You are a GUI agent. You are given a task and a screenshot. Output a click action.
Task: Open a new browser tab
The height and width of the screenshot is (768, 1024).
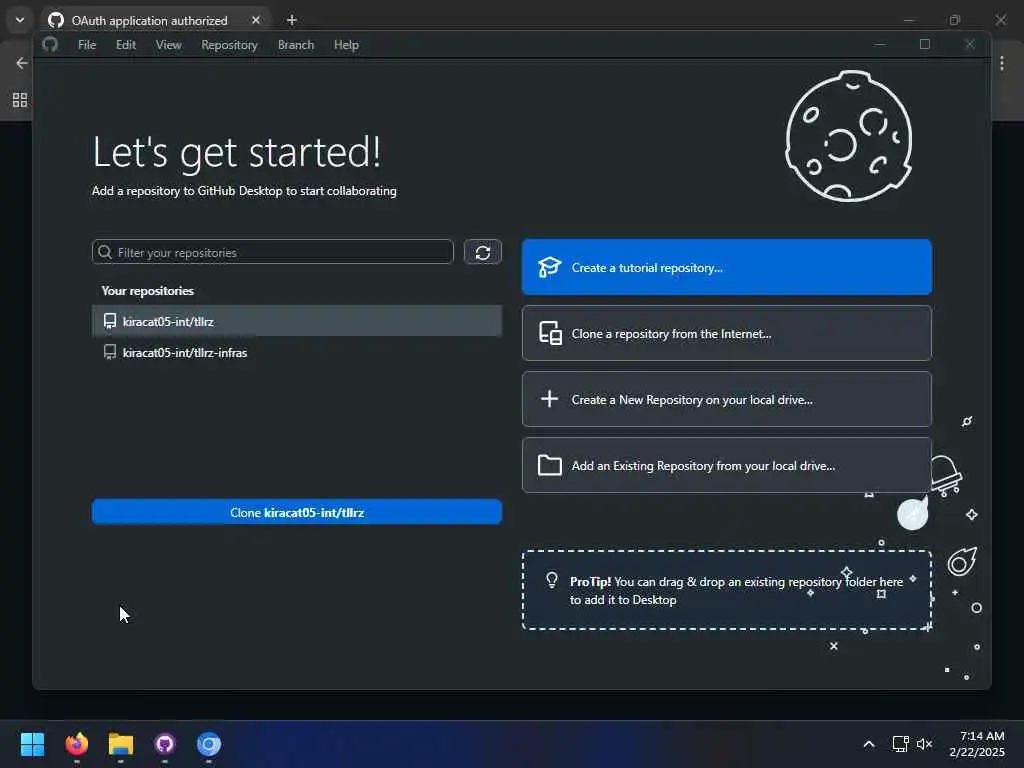coord(292,20)
